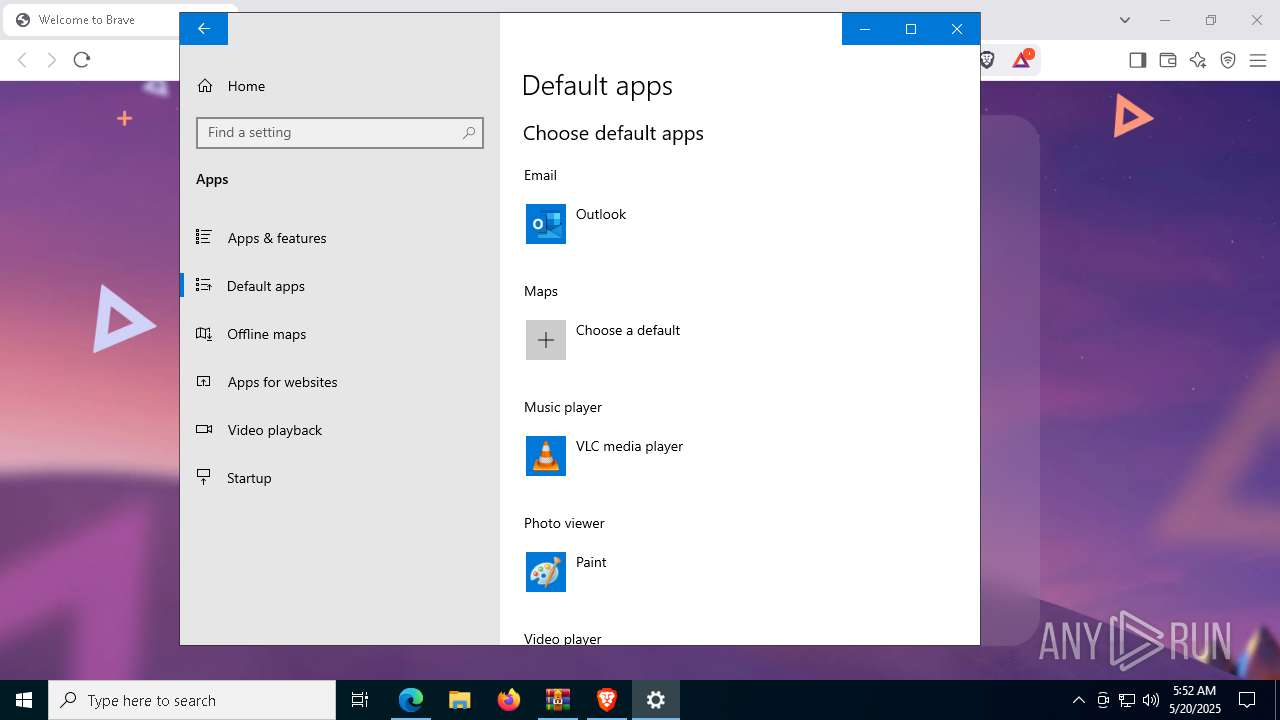Click the taskbar search box
This screenshot has height=720, width=1280.
[x=192, y=700]
